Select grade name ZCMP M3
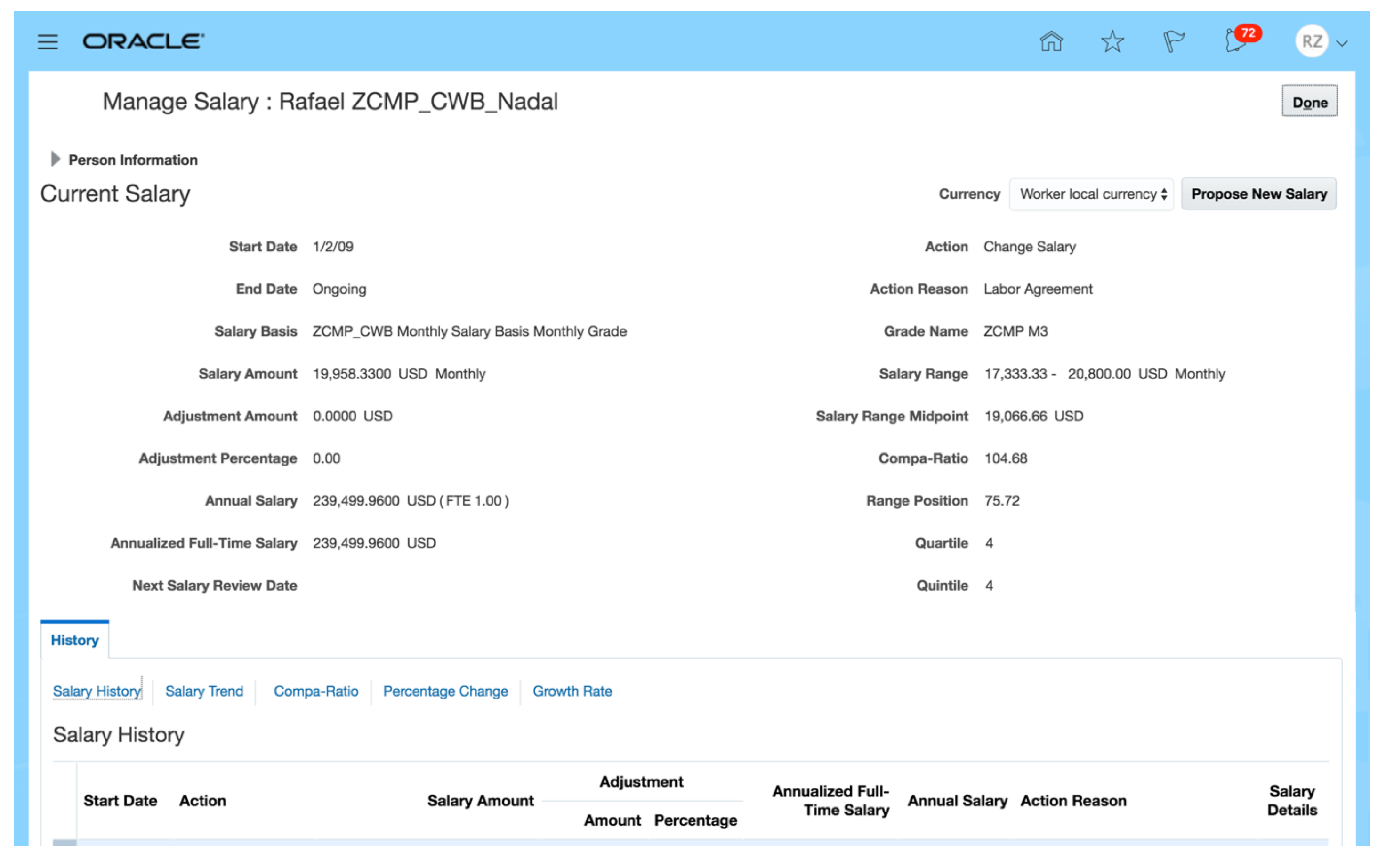 click(1015, 331)
